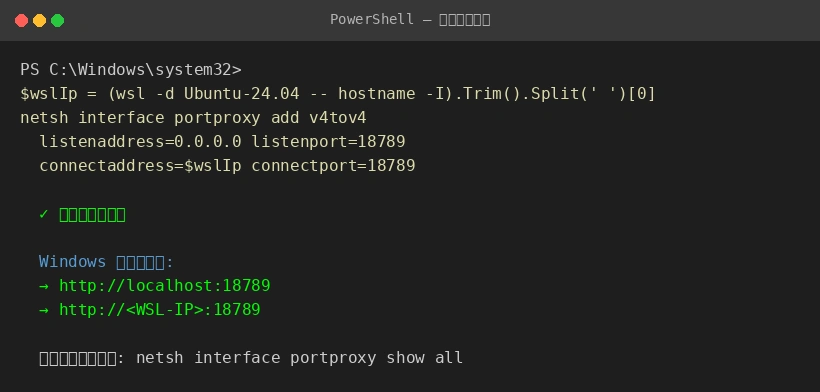The image size is (820, 392).
Task: Click the blue 'Windows' heading line
Action: coord(106,262)
